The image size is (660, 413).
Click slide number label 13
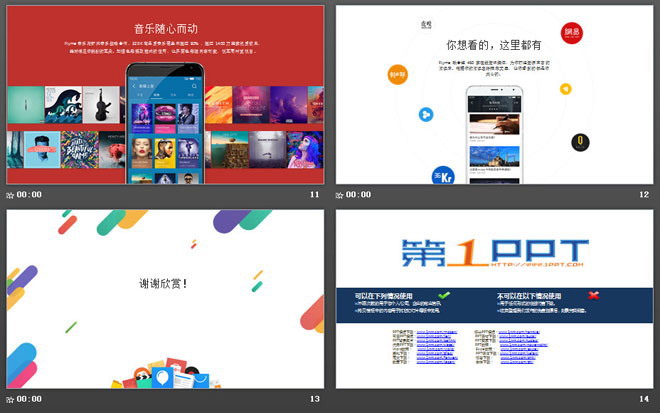(314, 399)
